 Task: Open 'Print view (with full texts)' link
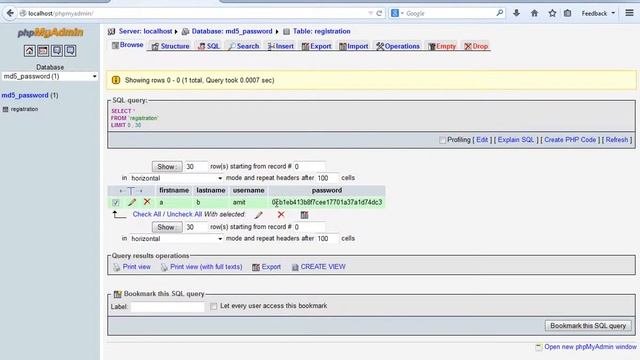206,267
